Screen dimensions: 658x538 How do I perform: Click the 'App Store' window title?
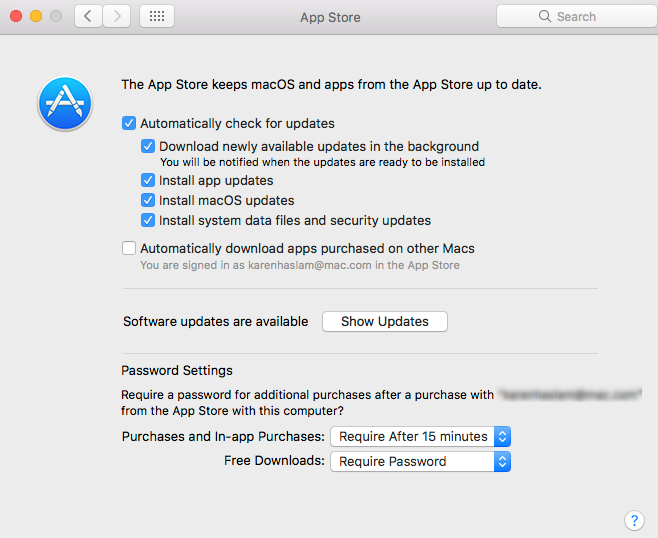330,17
